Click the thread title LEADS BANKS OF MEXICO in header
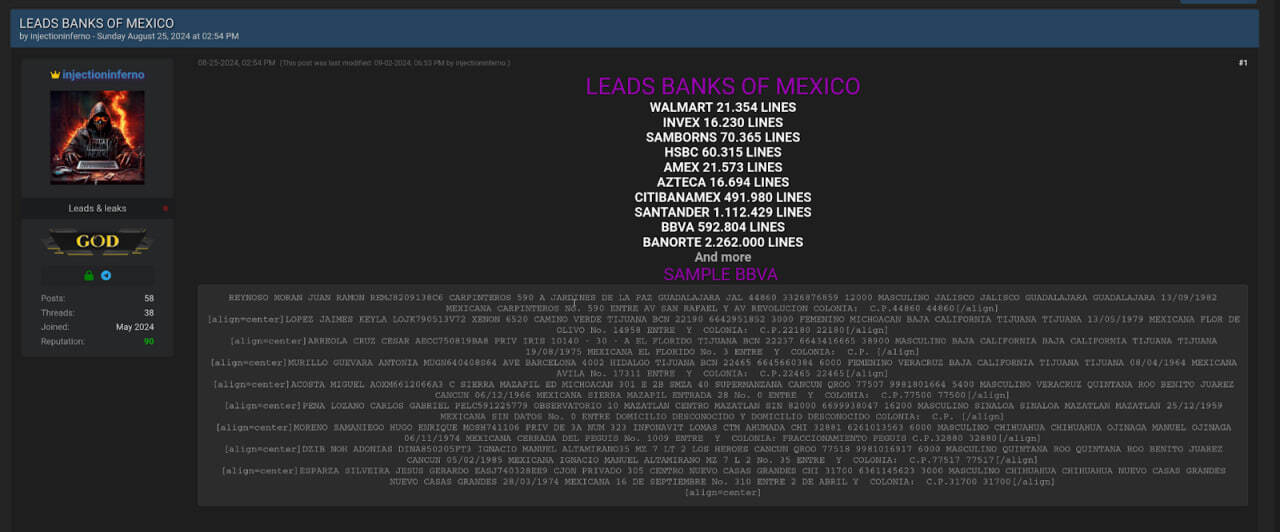Viewport: 1280px width, 532px height. (x=97, y=23)
